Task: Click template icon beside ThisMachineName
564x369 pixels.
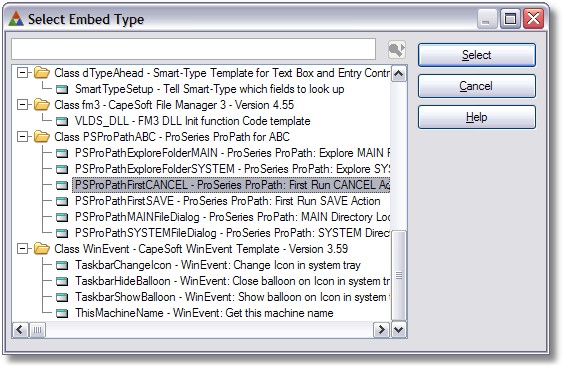Action: pyautogui.click(x=62, y=313)
